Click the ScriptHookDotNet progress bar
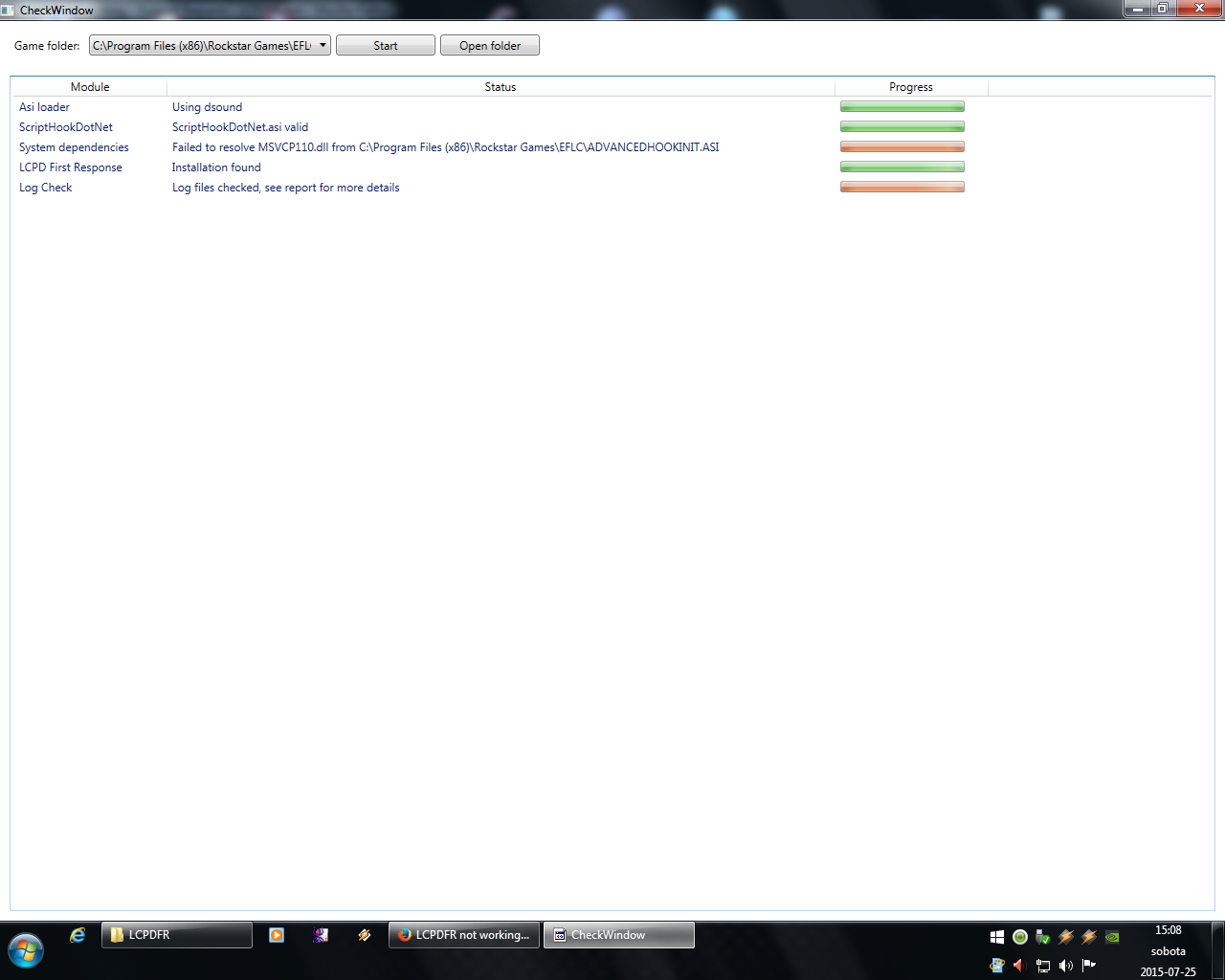This screenshot has width=1225, height=980. (x=902, y=126)
